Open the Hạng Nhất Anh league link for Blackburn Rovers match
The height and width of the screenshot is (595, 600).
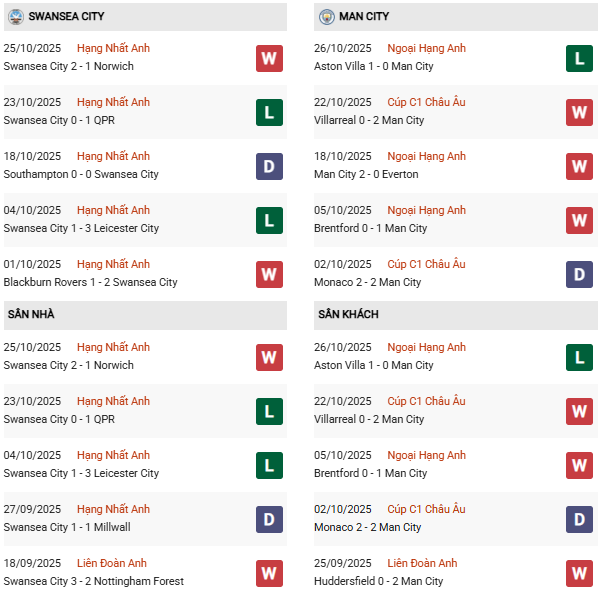click(x=113, y=264)
